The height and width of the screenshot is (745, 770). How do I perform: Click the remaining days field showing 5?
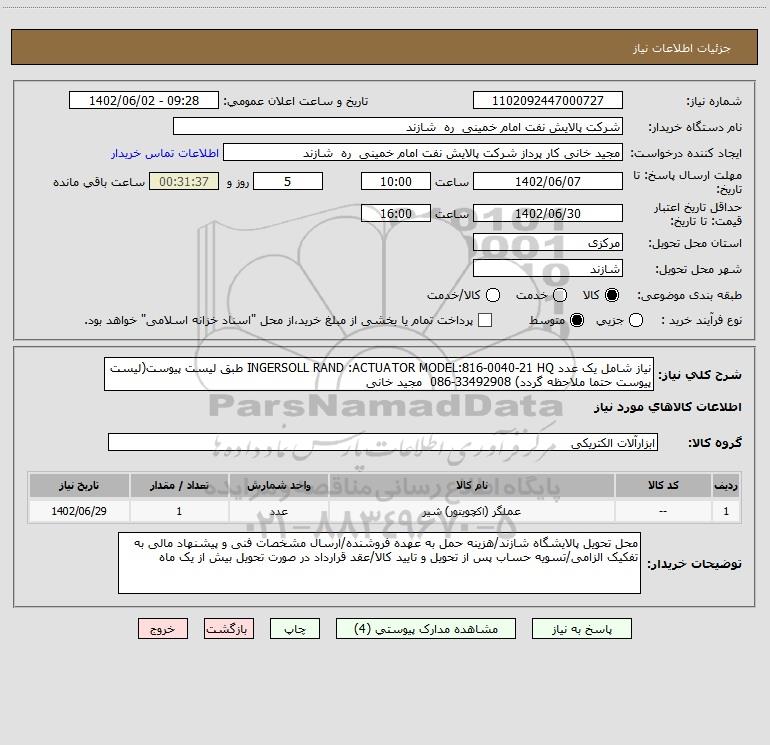click(288, 182)
